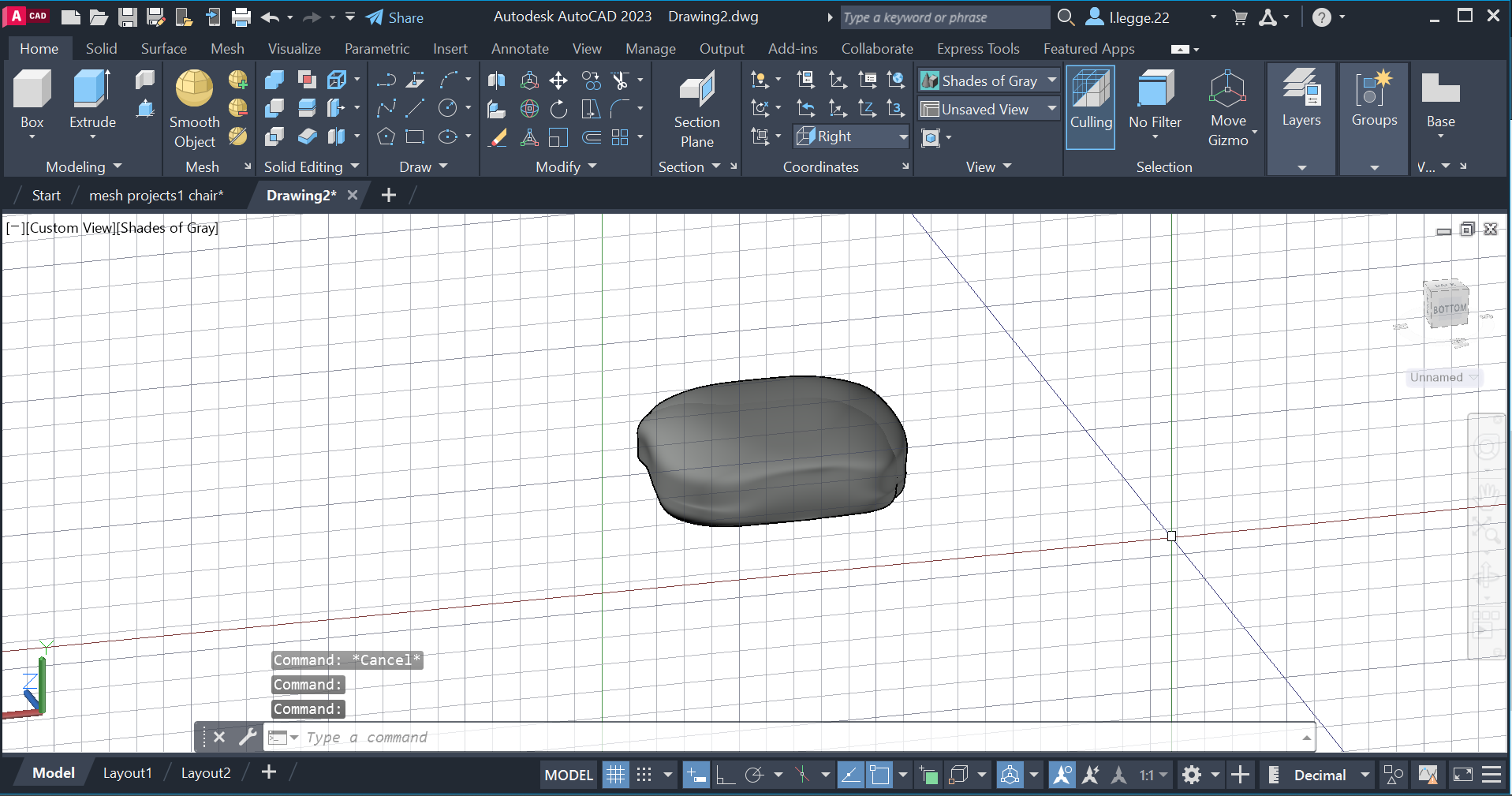Toggle polar tracking in status bar
Screen dimensions: 1512x796
coord(754,775)
